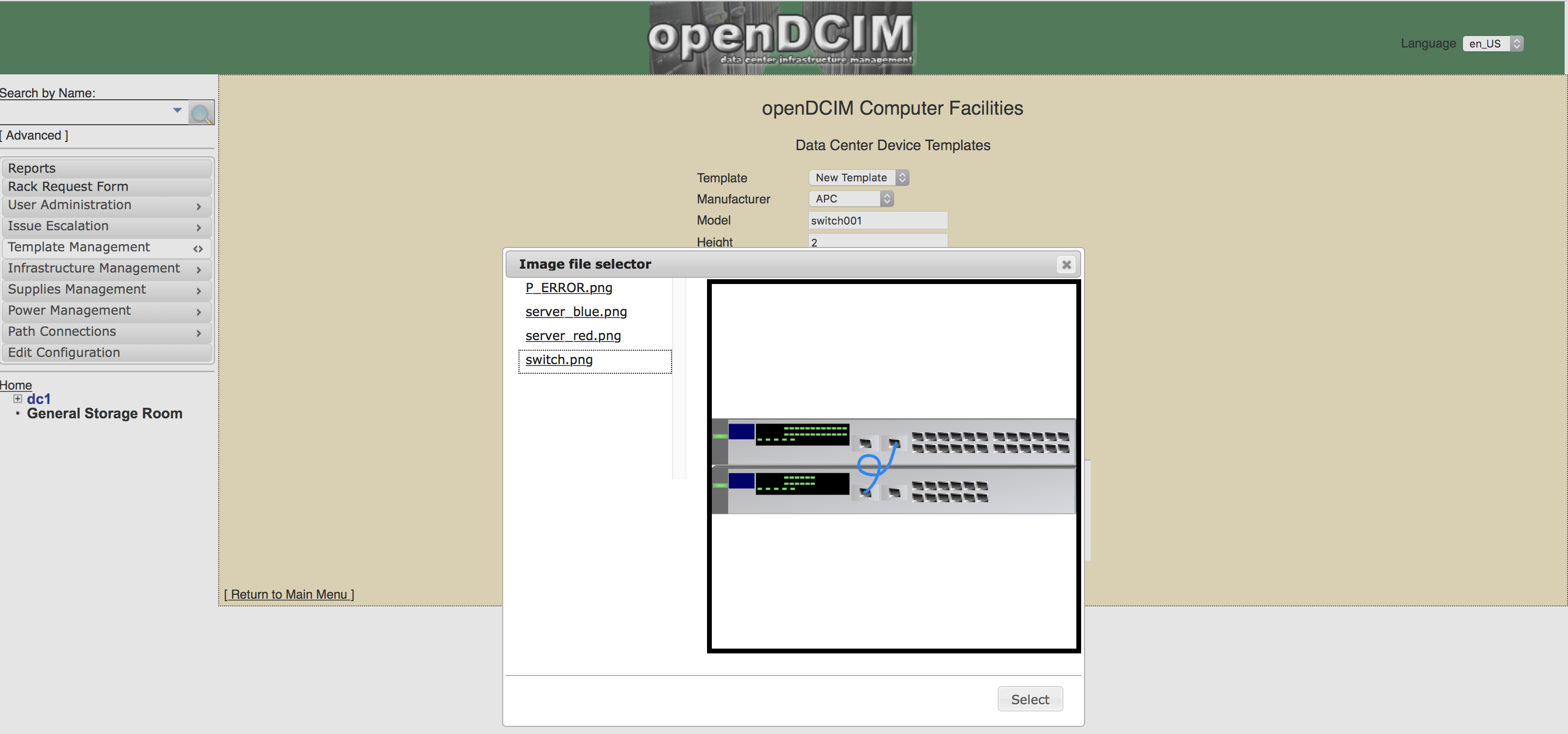Image resolution: width=1568 pixels, height=734 pixels.
Task: Open the Language en_US dropdown
Action: [x=1493, y=44]
